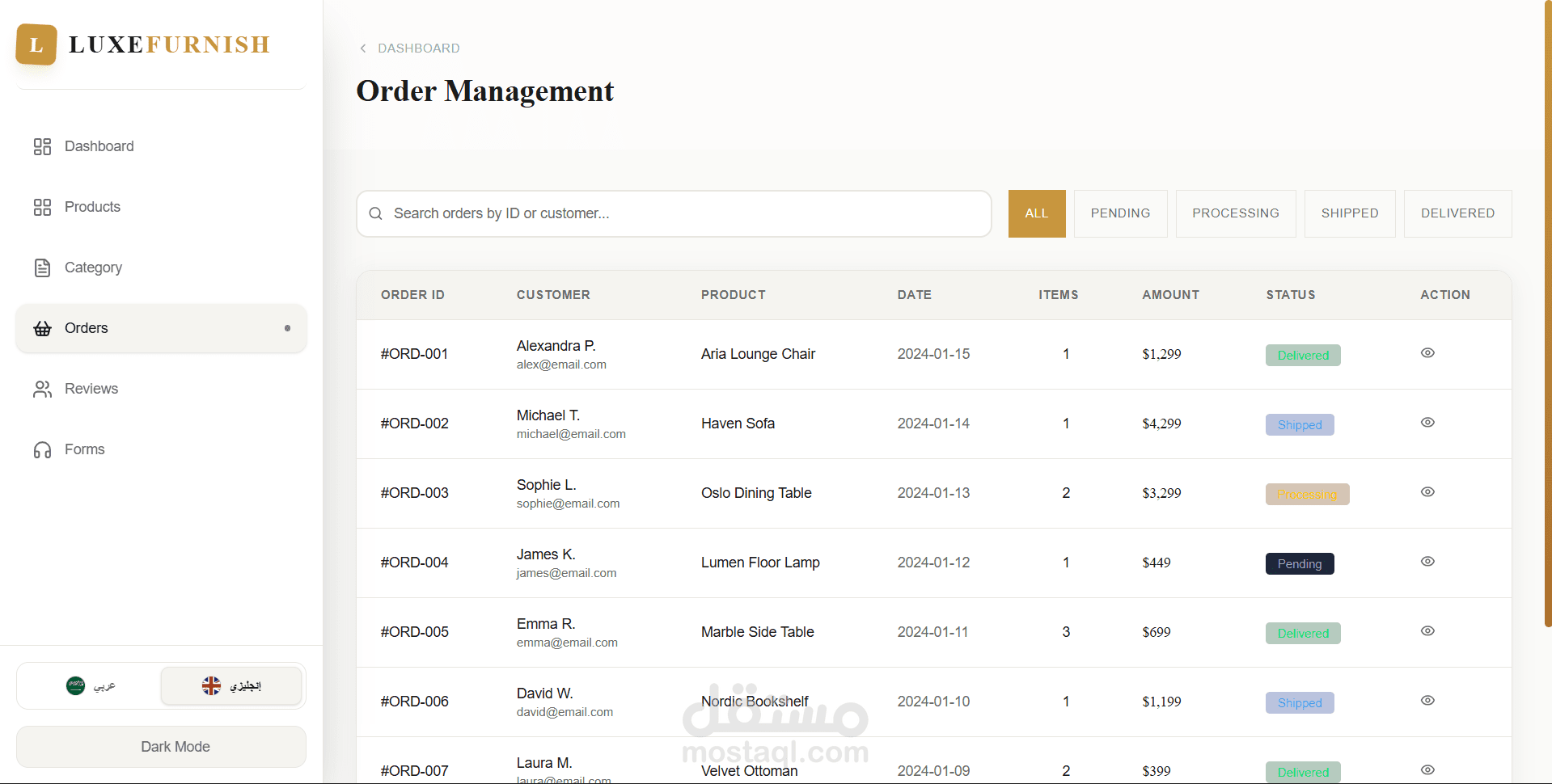Click order ID #ORD-004

tap(414, 563)
